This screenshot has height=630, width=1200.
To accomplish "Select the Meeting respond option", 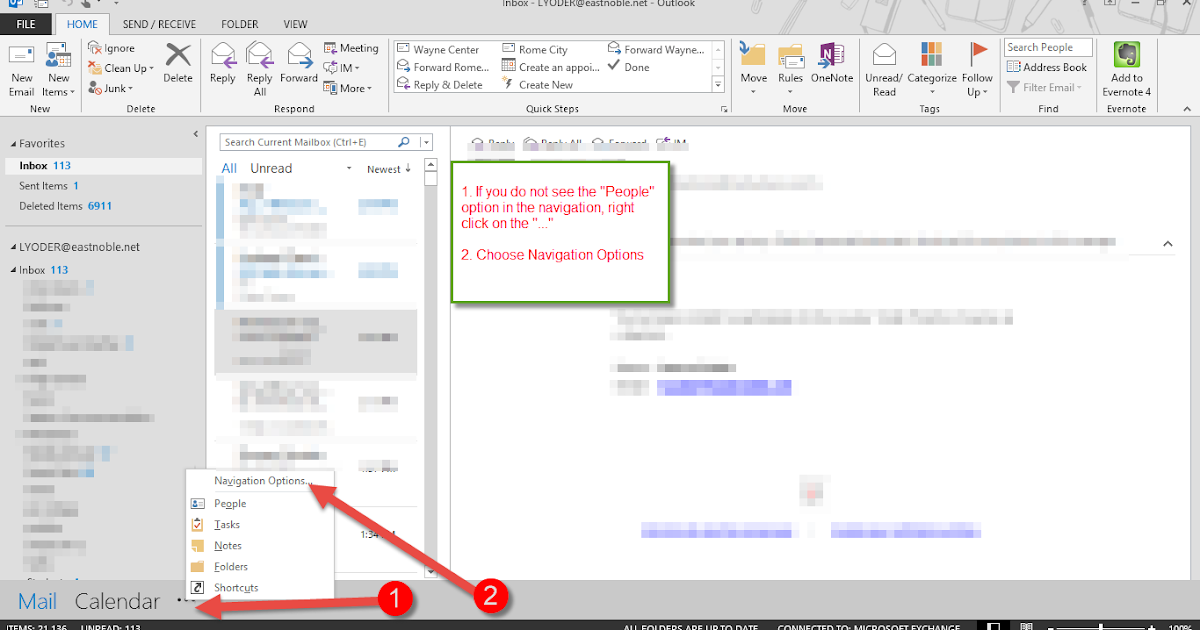I will (x=351, y=47).
